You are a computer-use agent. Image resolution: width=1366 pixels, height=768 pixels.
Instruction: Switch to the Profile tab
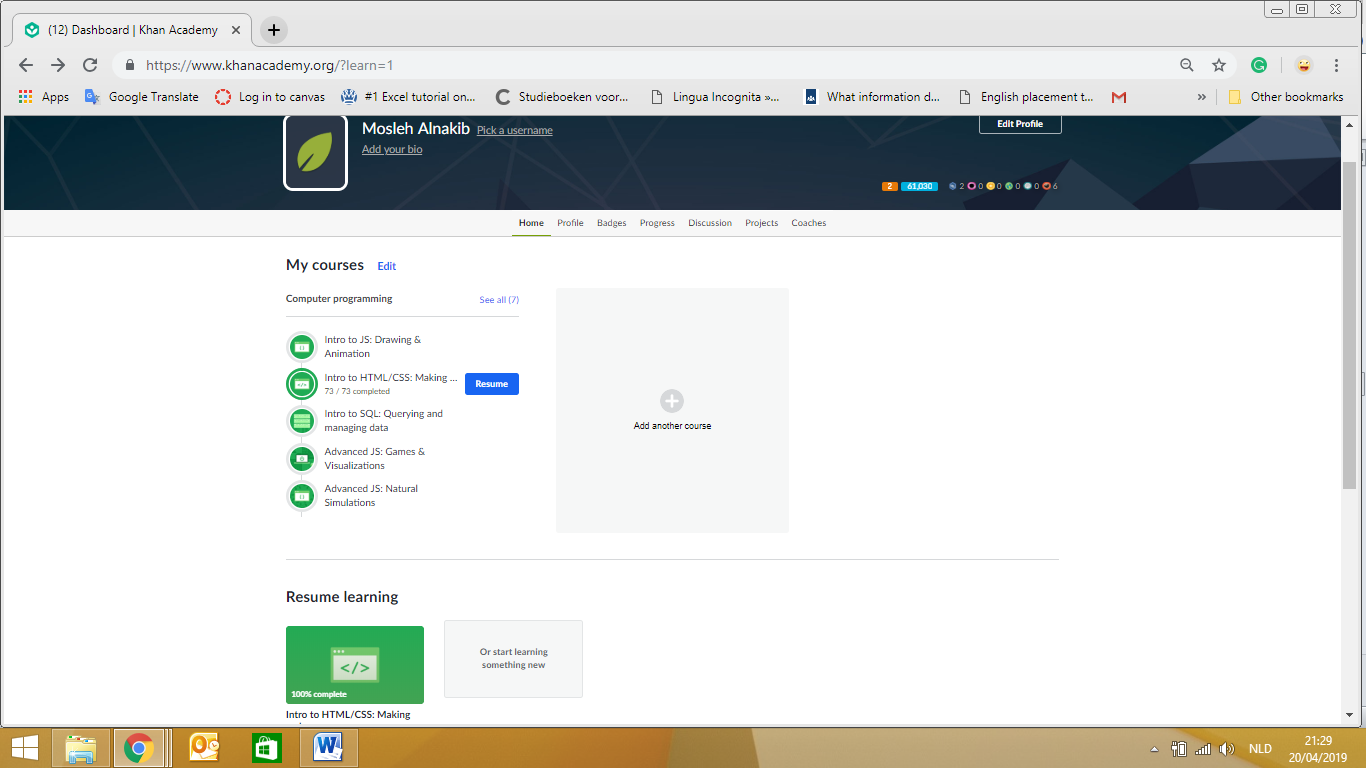(570, 223)
